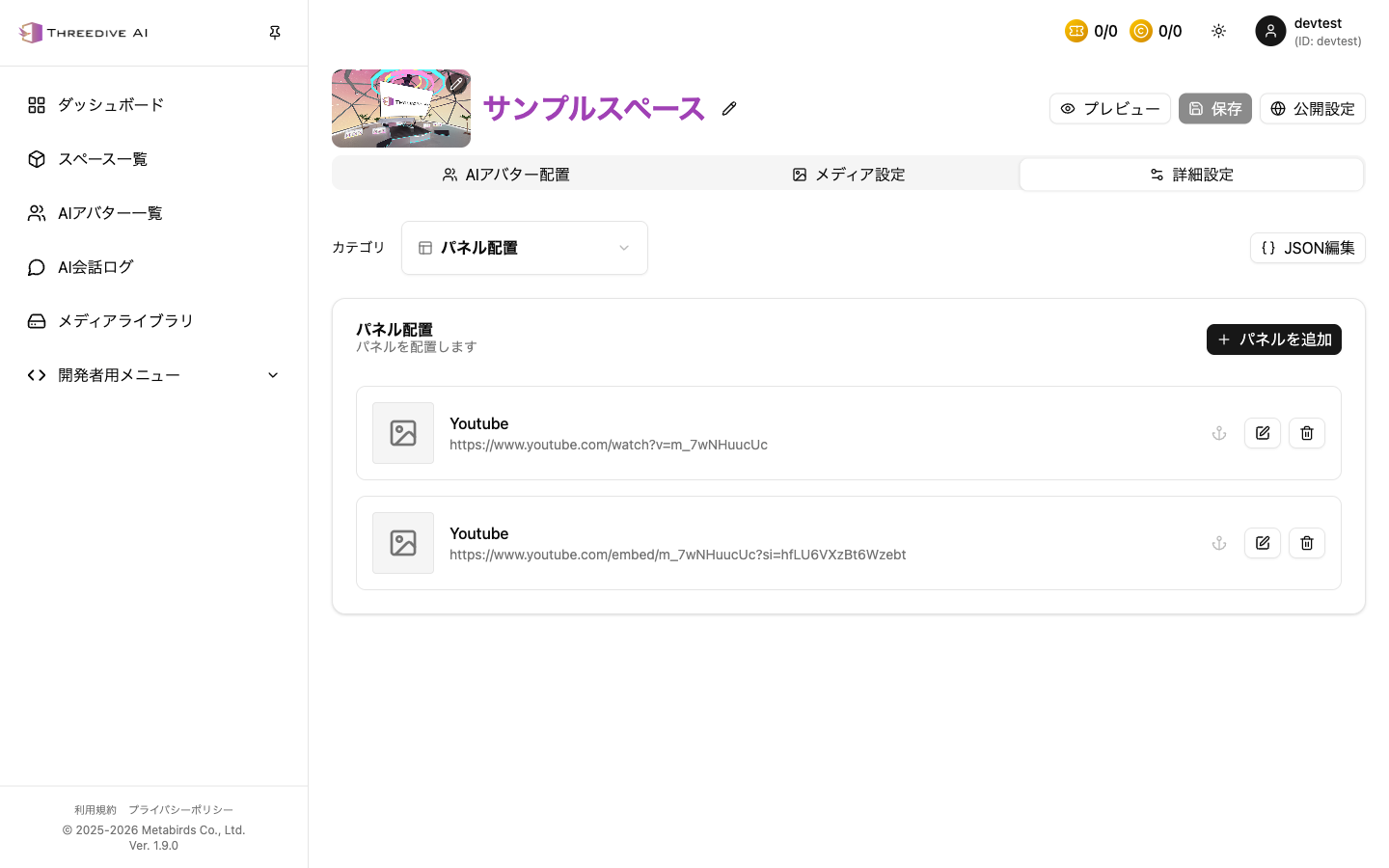Image resolution: width=1389 pixels, height=868 pixels.
Task: Open 公開設定 button
Action: [1313, 109]
